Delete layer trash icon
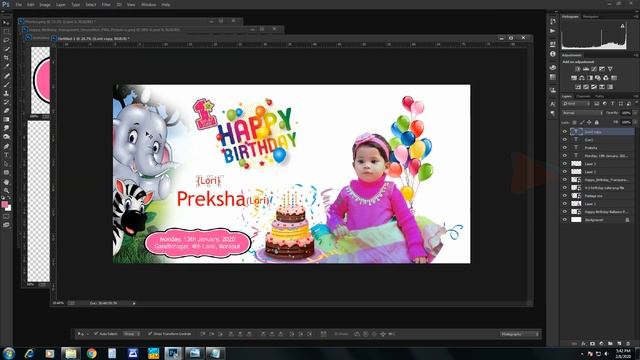640x360 pixels. point(628,344)
